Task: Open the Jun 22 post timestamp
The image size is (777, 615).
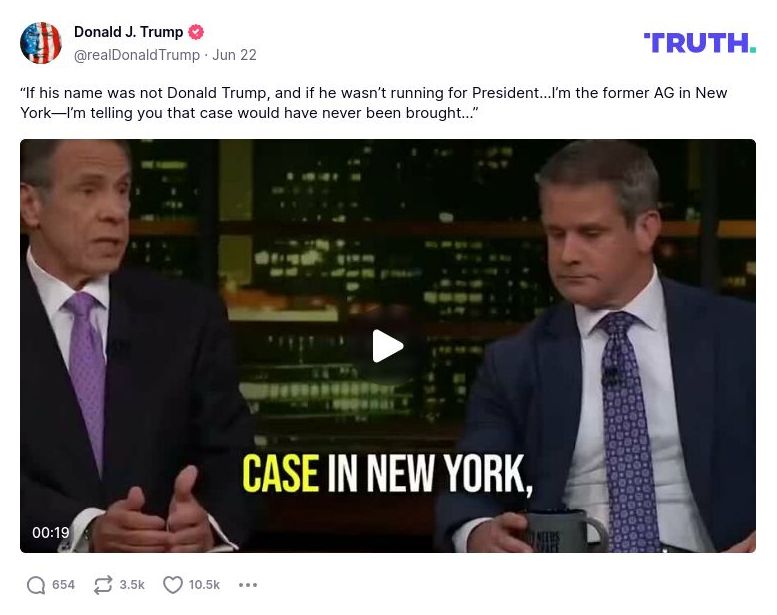Action: pos(234,55)
